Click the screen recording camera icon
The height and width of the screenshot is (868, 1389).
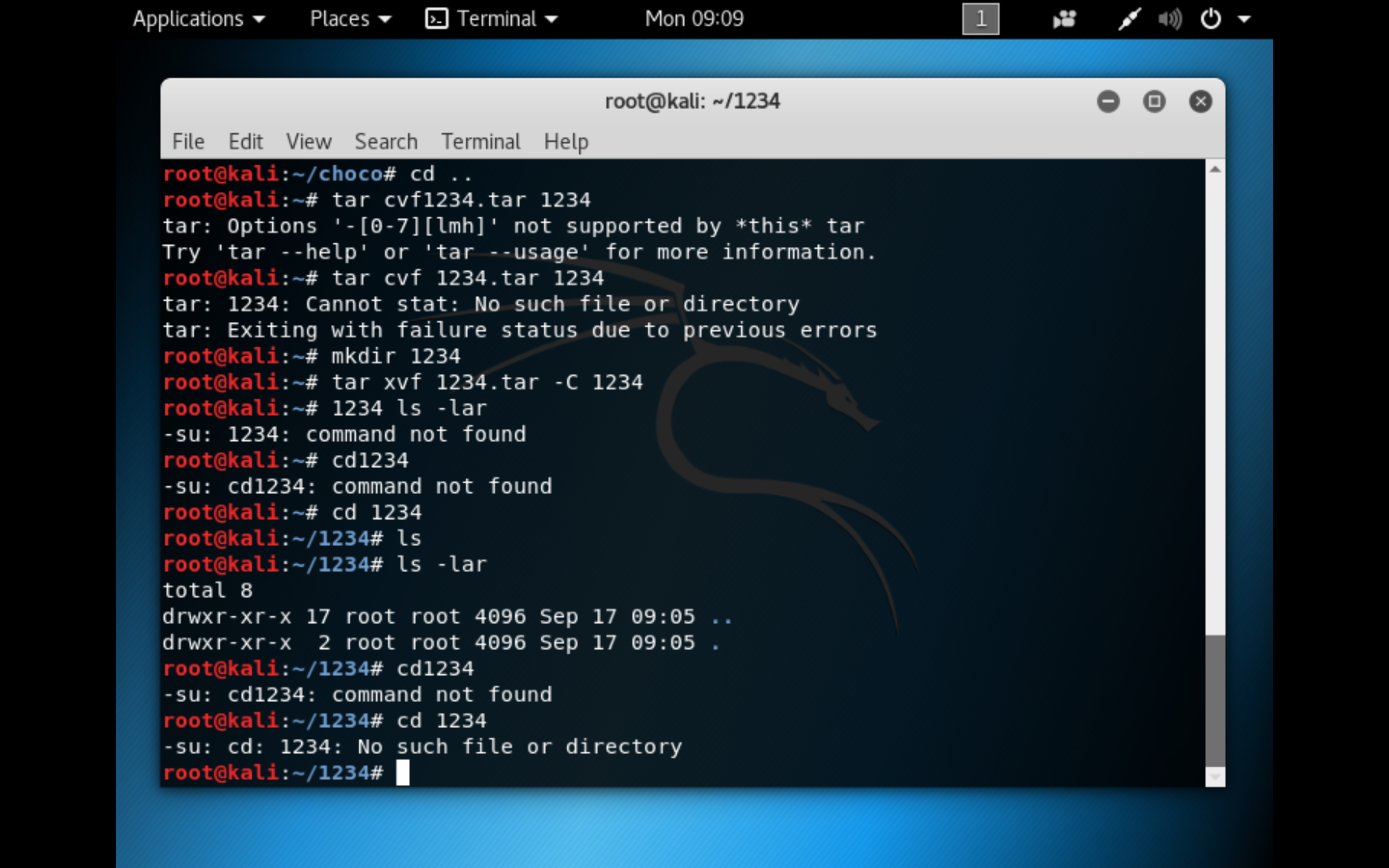[x=1064, y=19]
